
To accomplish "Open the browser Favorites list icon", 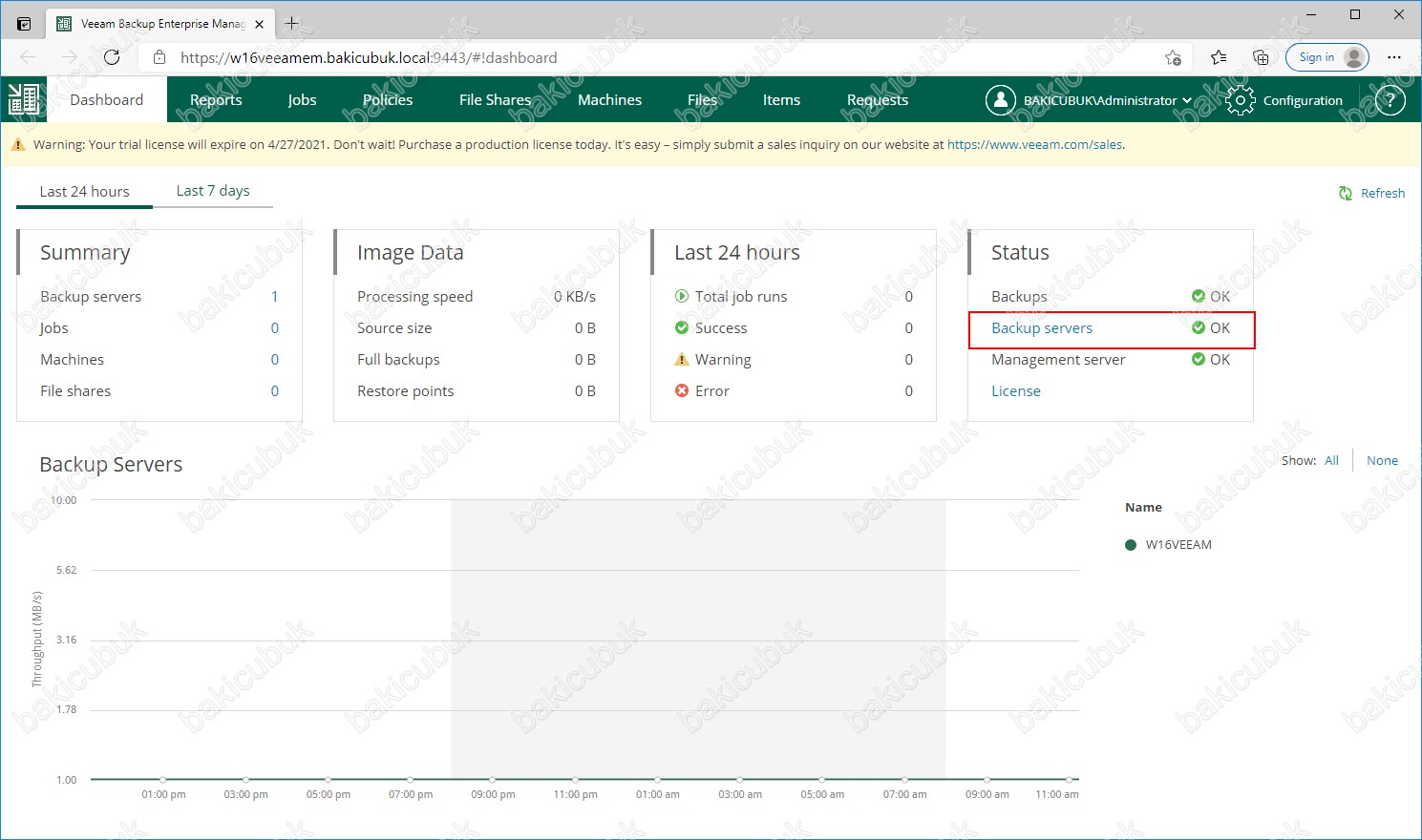I will pos(1219,57).
